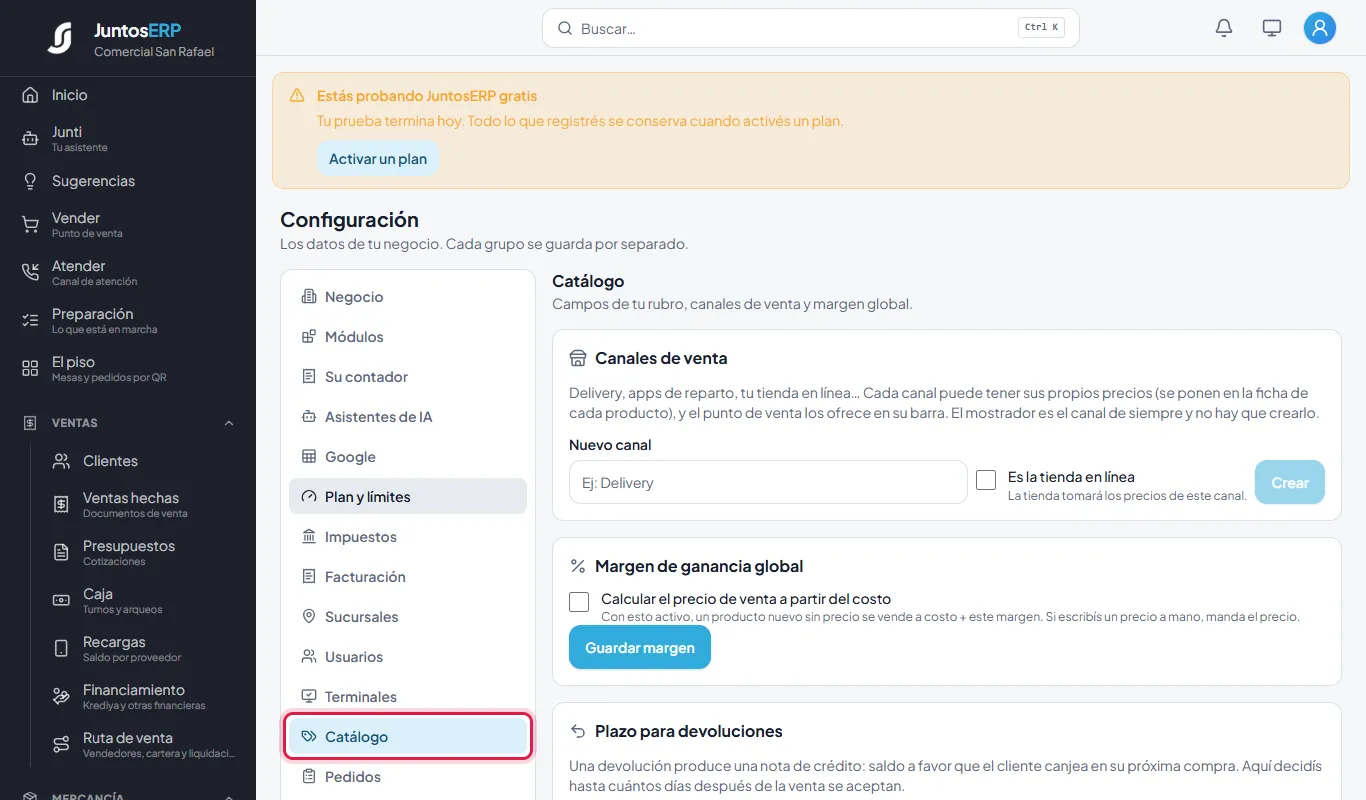The height and width of the screenshot is (800, 1366).
Task: Enable 'Calcular el precio de venta' checkbox
Action: pos(579,602)
